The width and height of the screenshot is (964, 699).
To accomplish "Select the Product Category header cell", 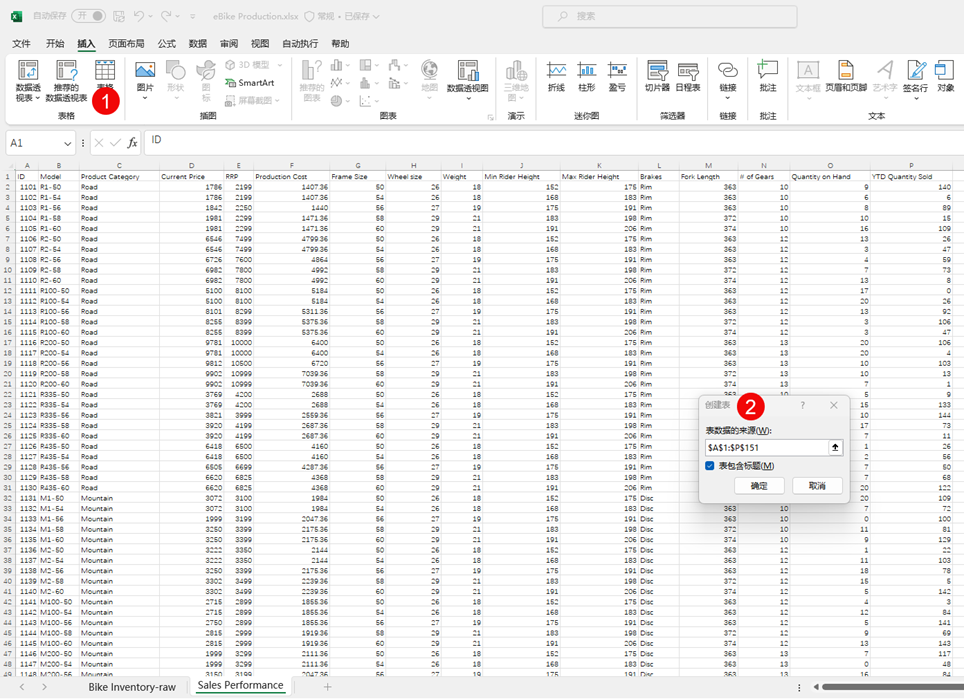I will click(x=119, y=176).
